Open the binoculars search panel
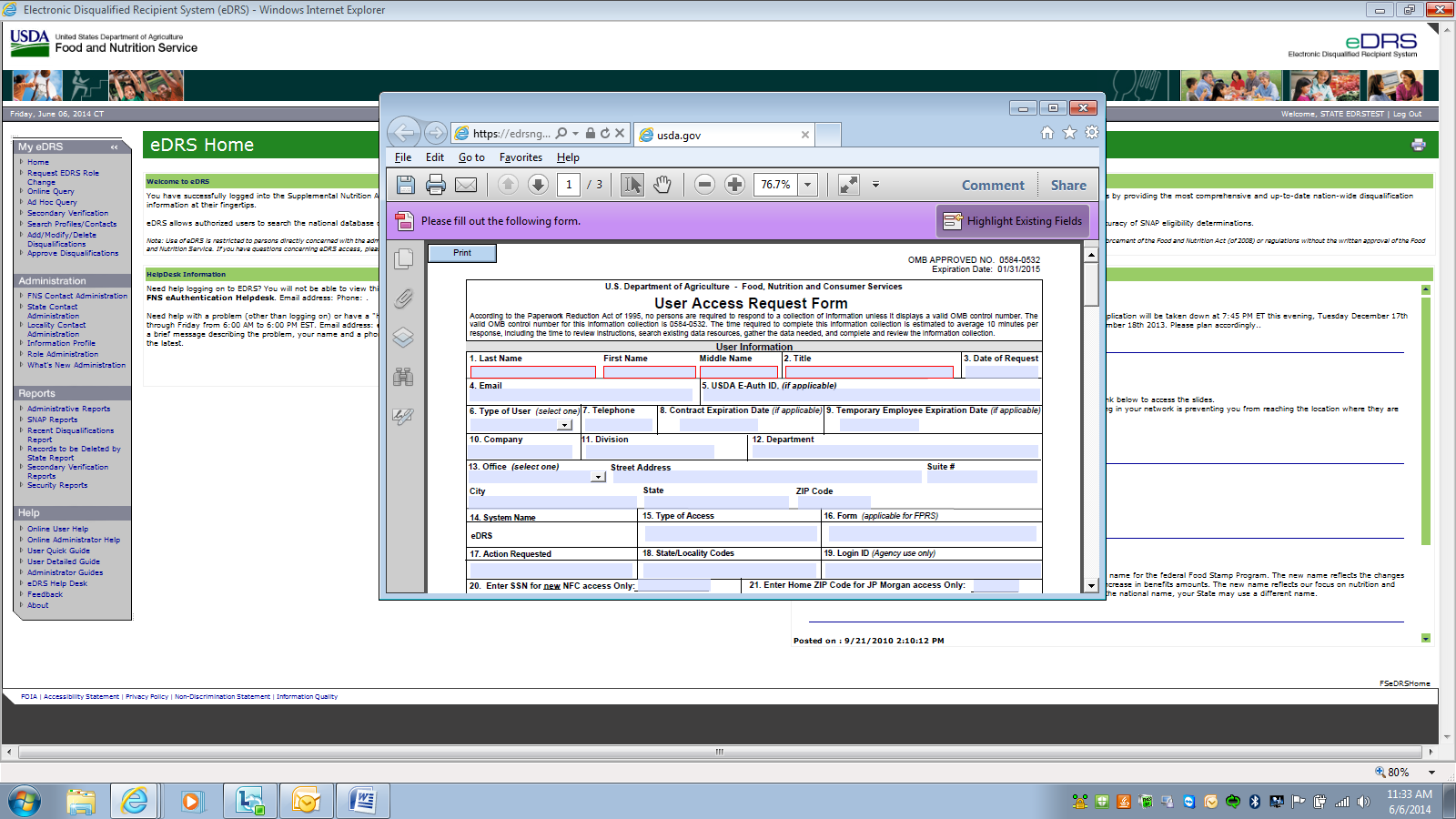The width and height of the screenshot is (1456, 819). coord(403,377)
